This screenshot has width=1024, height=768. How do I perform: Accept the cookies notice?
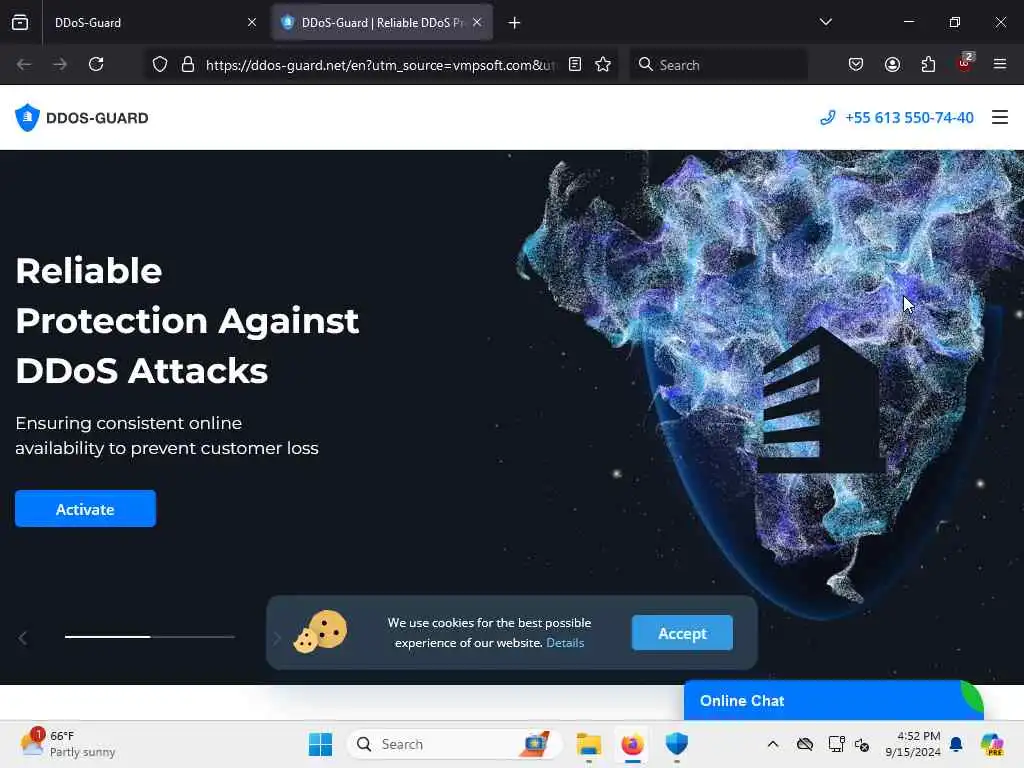click(x=682, y=633)
